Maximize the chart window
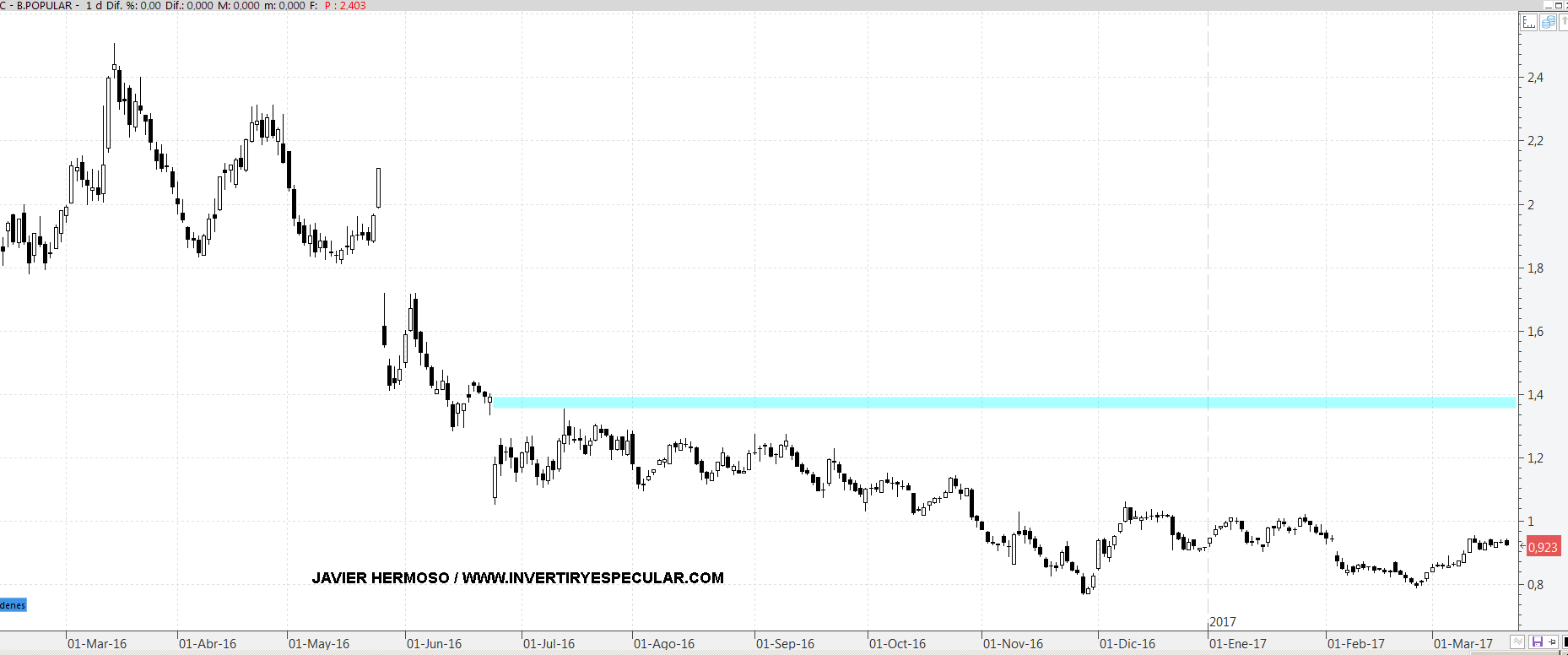 click(1558, 5)
